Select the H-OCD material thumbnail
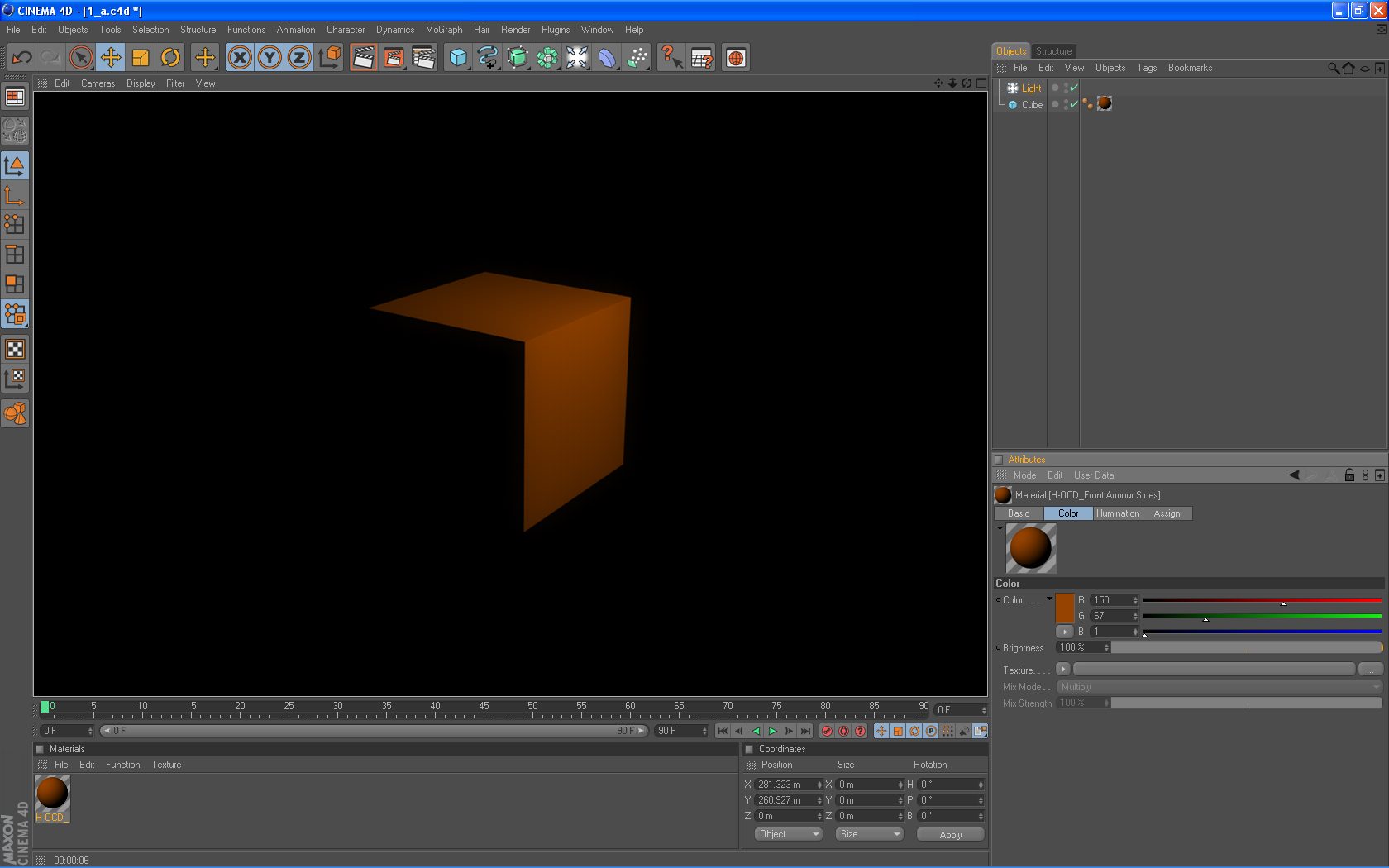The height and width of the screenshot is (868, 1389). tap(52, 794)
